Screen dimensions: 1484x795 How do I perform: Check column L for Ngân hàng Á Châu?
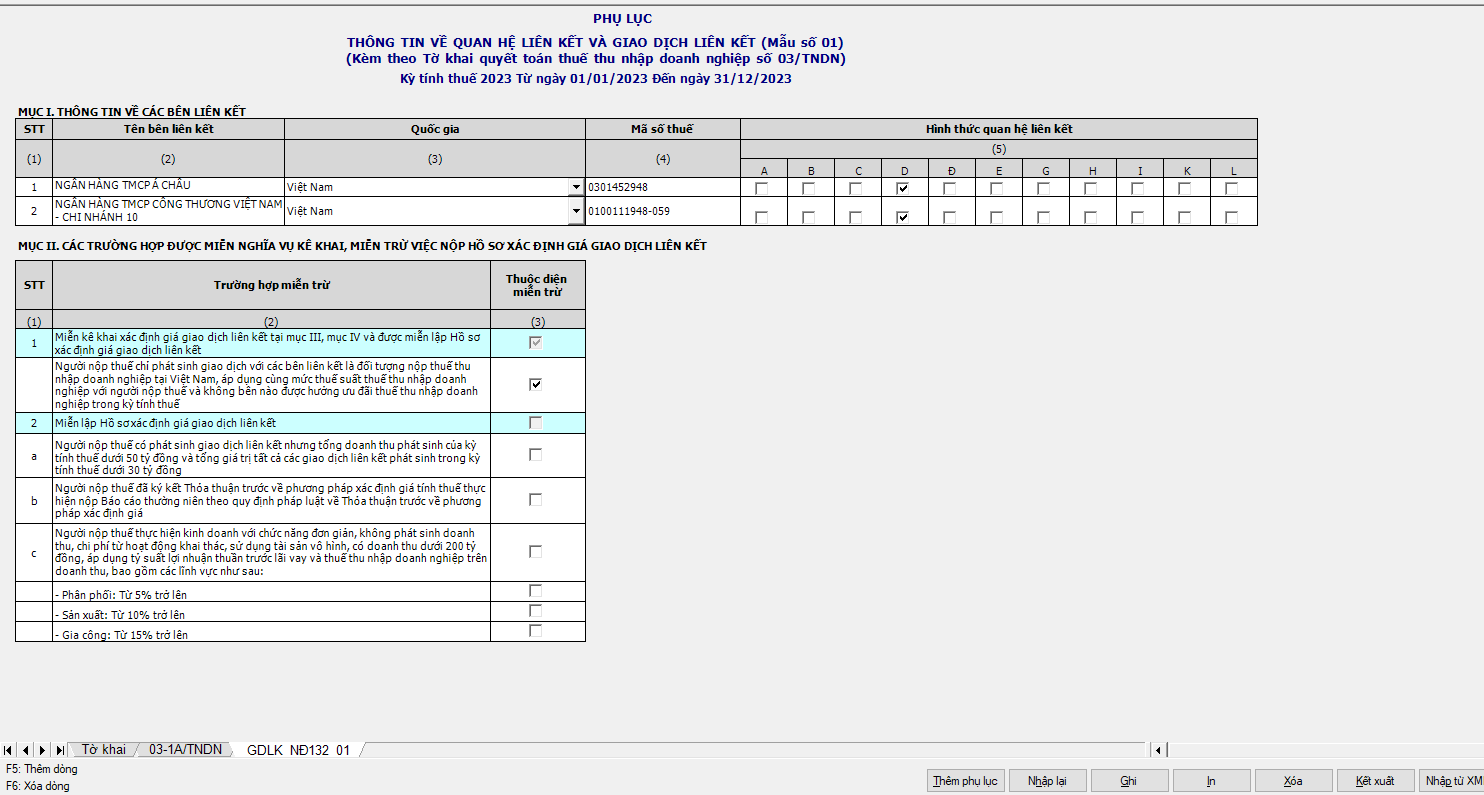(1232, 188)
